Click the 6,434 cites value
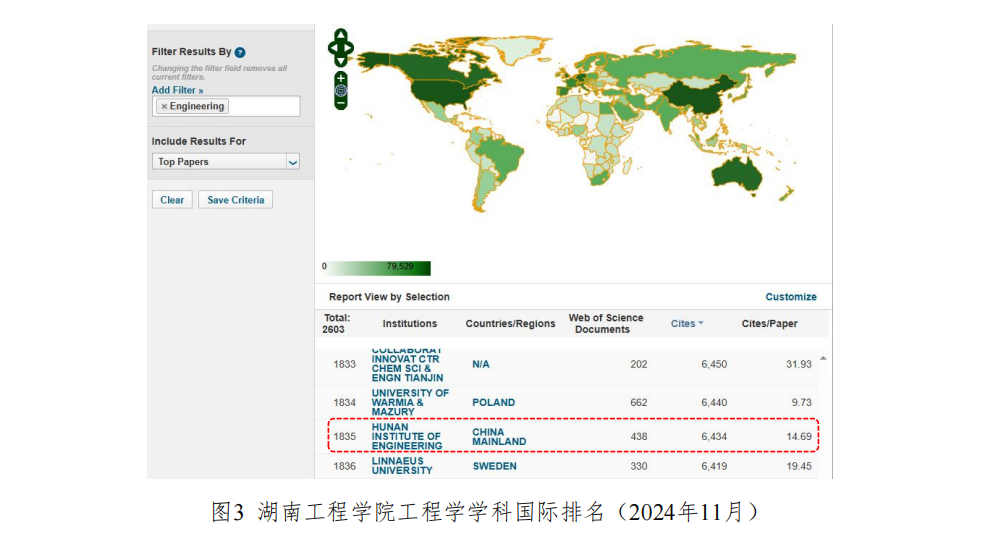Viewport: 981px width, 539px height. click(x=714, y=436)
